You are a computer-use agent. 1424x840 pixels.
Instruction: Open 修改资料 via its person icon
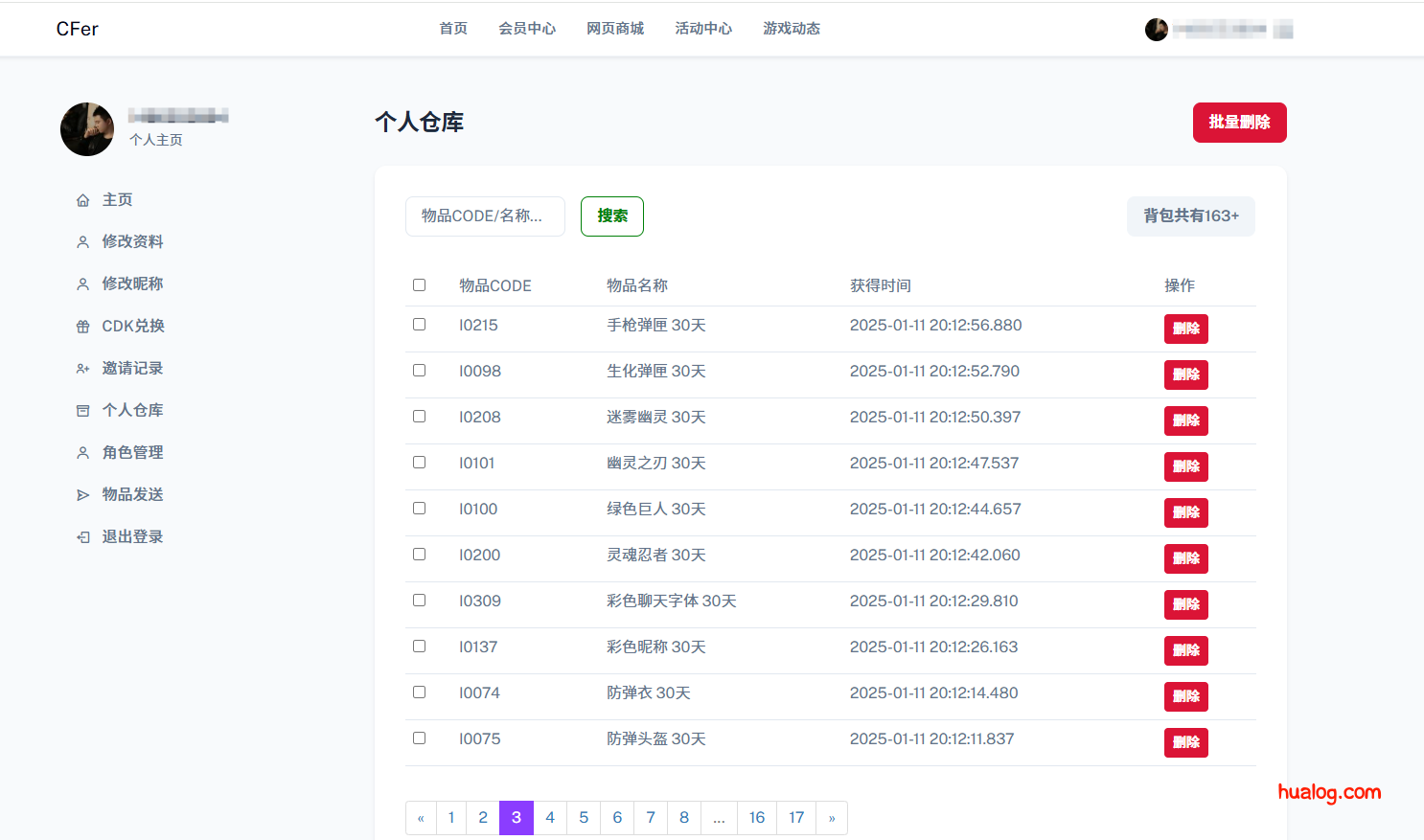tap(83, 241)
